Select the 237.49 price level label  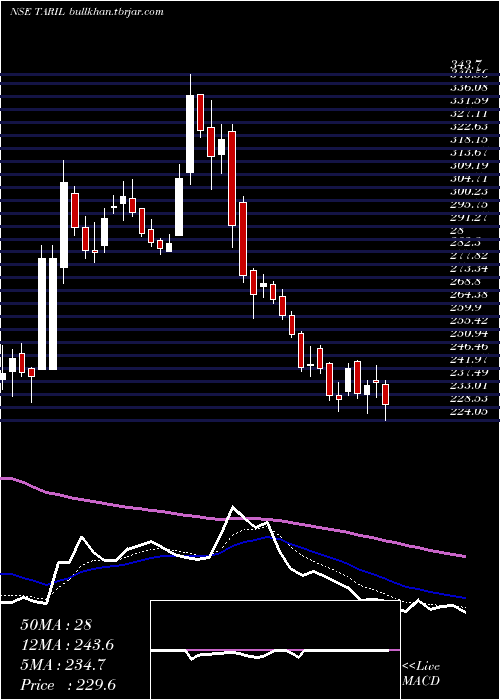pyautogui.click(x=469, y=372)
